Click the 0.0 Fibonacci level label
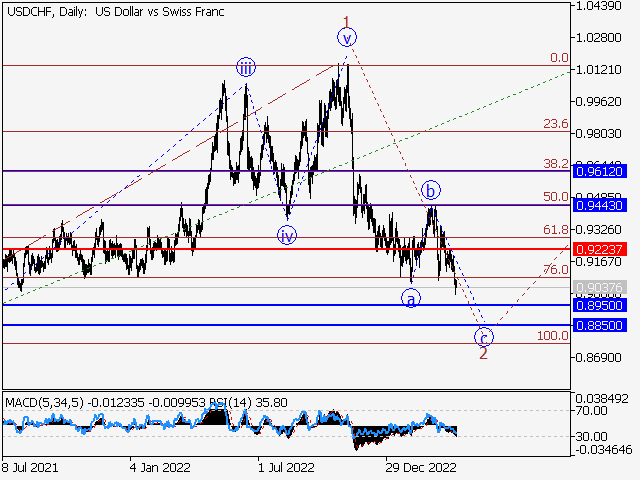The image size is (640, 480). click(559, 58)
